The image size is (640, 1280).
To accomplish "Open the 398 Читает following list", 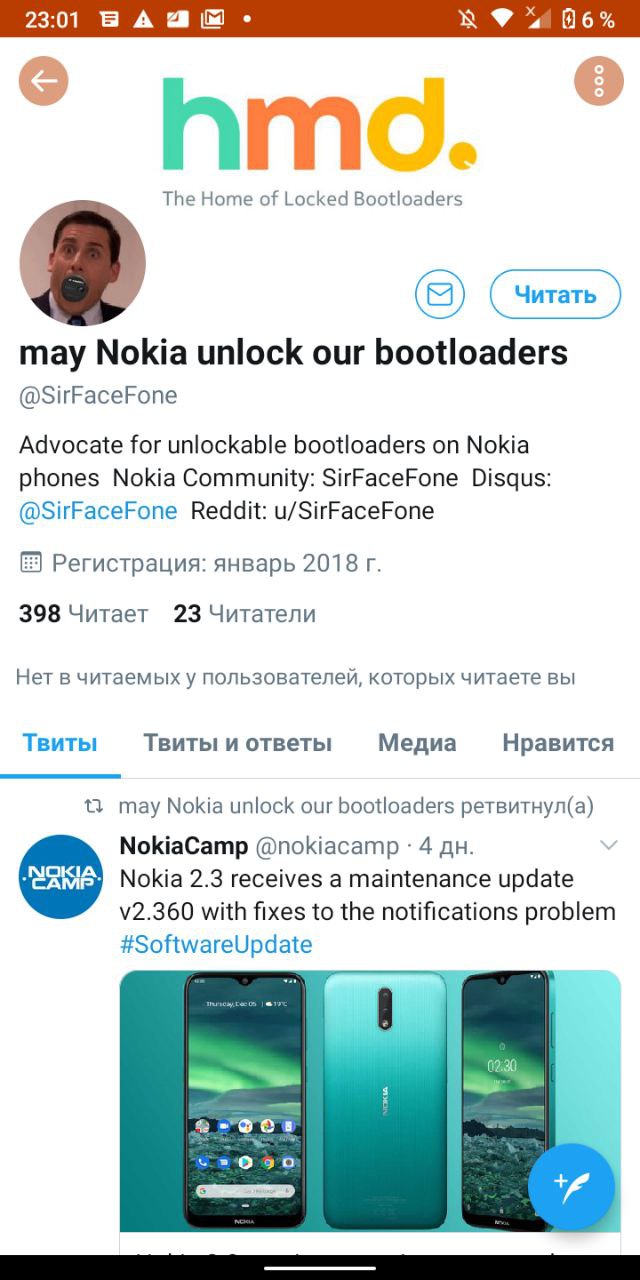I will 83,613.
